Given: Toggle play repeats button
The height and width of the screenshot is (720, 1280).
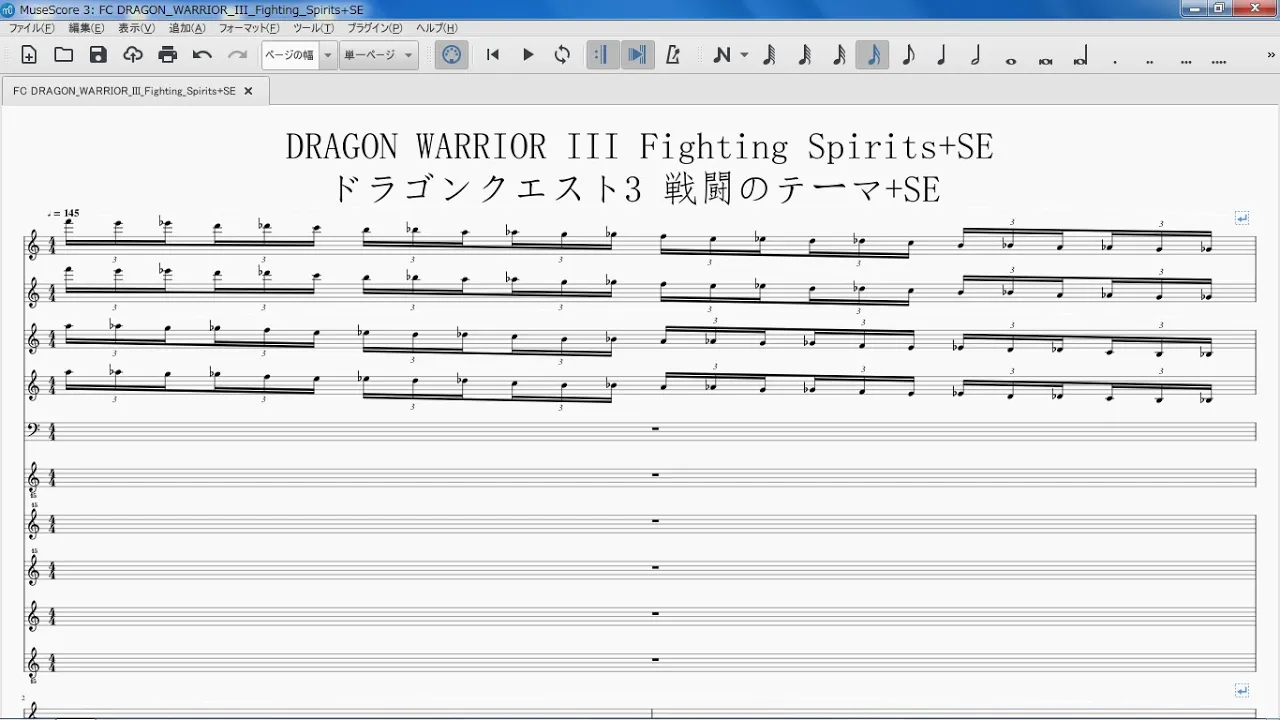Looking at the screenshot, I should coord(601,55).
